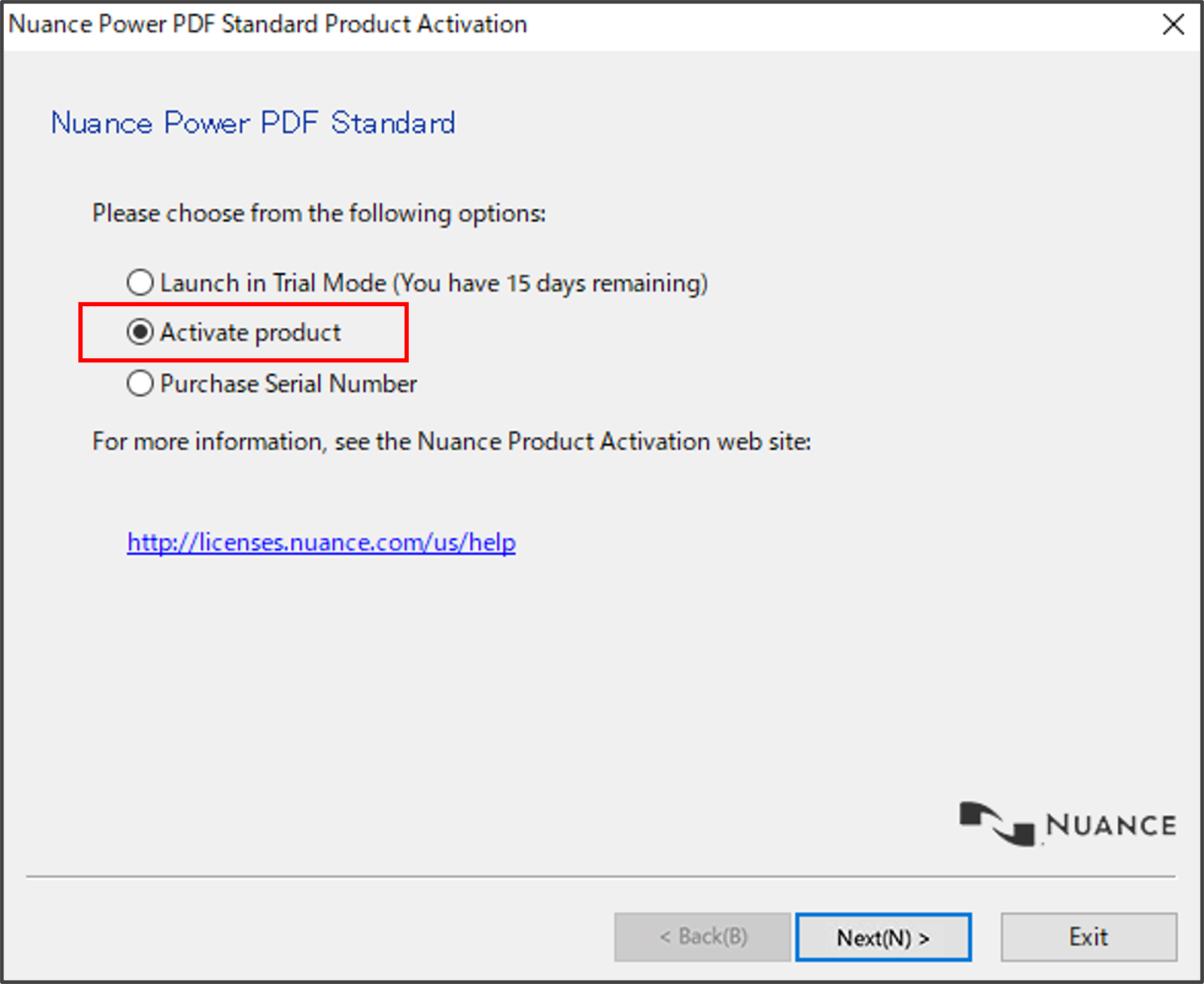
Task: Open the licenses.nuance.com help link
Action: point(321,543)
